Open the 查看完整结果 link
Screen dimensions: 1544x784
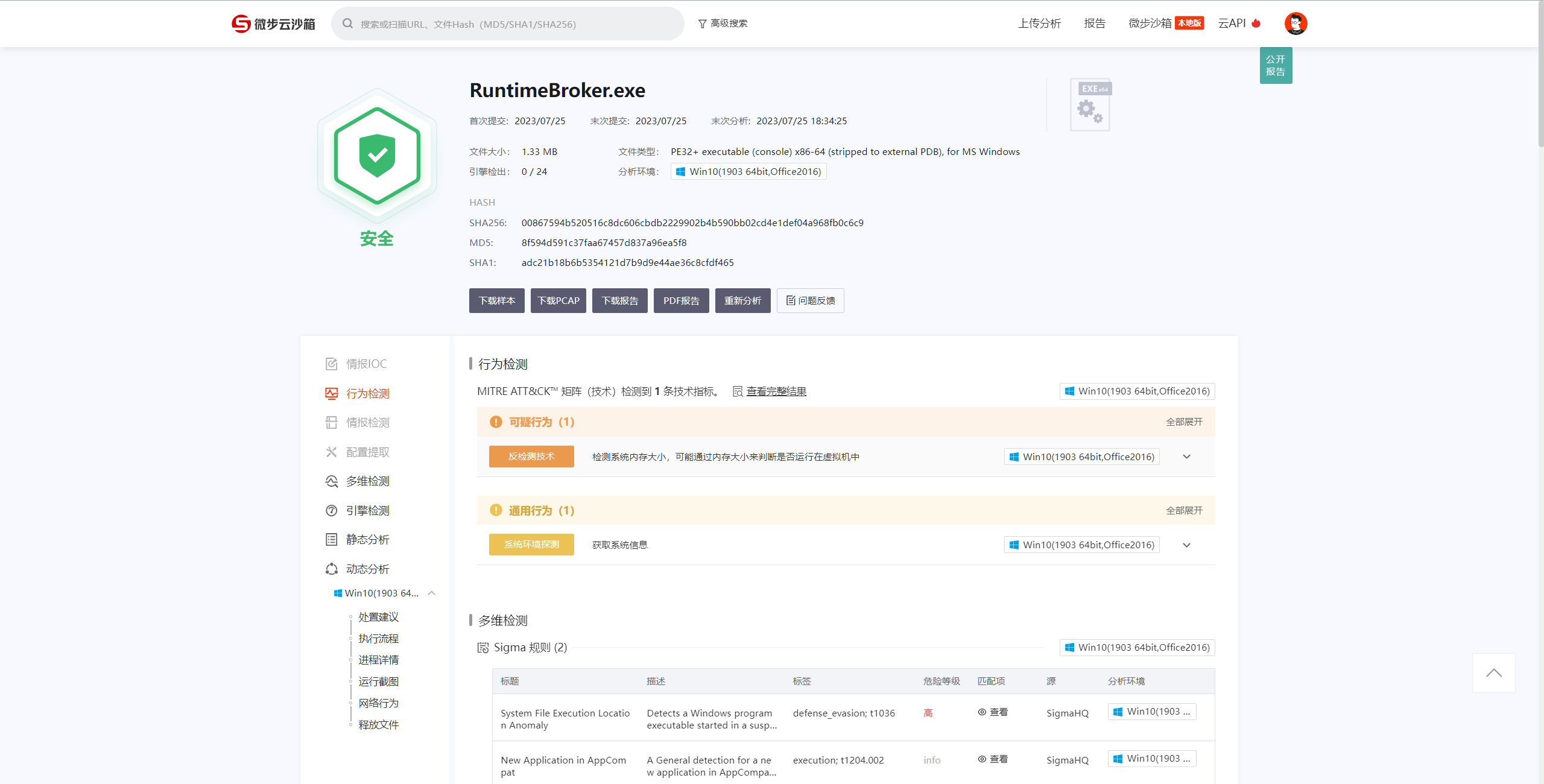pos(776,391)
